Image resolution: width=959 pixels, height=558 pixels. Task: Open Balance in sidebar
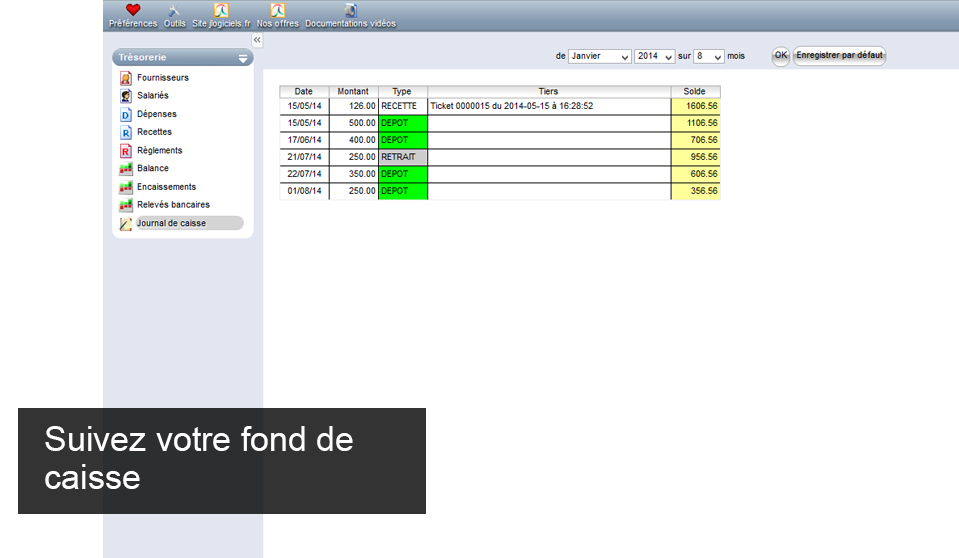click(x=153, y=168)
